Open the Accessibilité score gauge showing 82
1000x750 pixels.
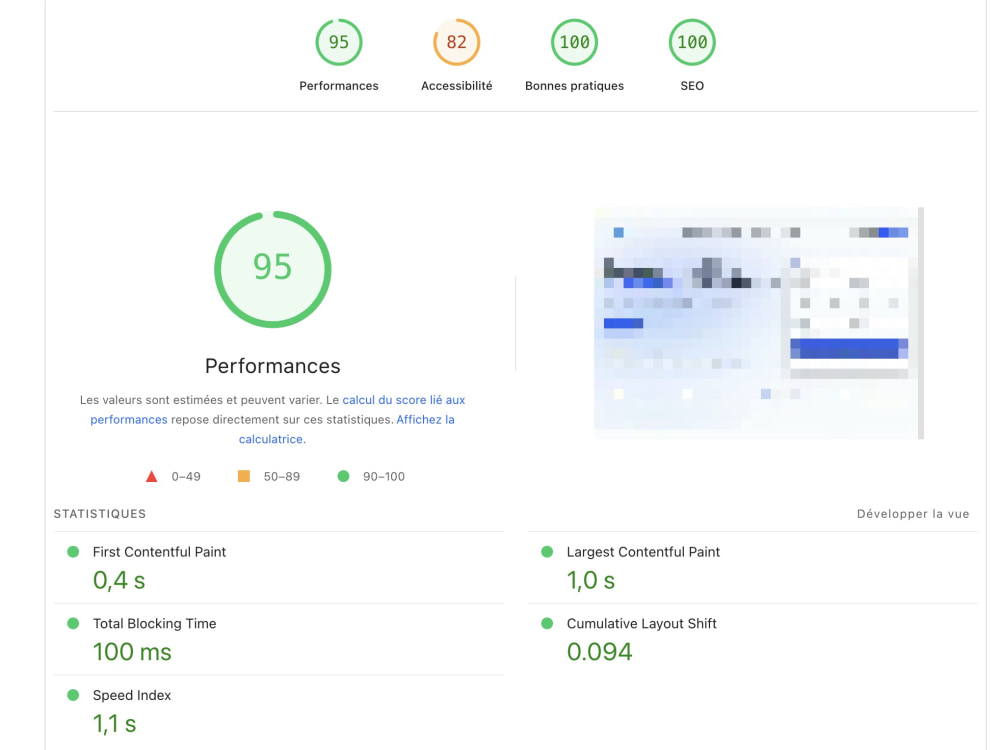[457, 42]
